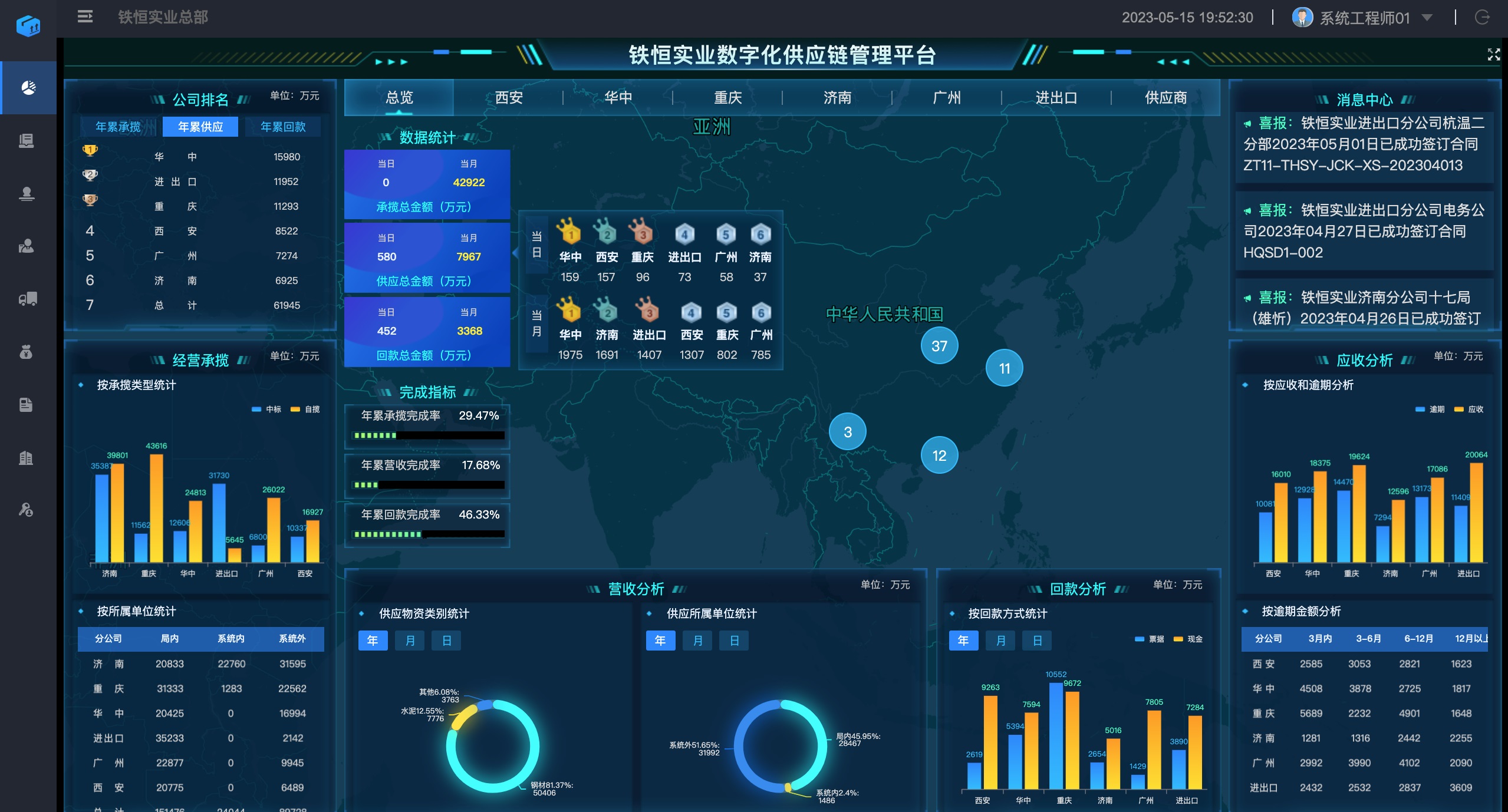The image size is (1508, 812).
Task: Open the yen money bag sidebar icon
Action: (x=27, y=352)
